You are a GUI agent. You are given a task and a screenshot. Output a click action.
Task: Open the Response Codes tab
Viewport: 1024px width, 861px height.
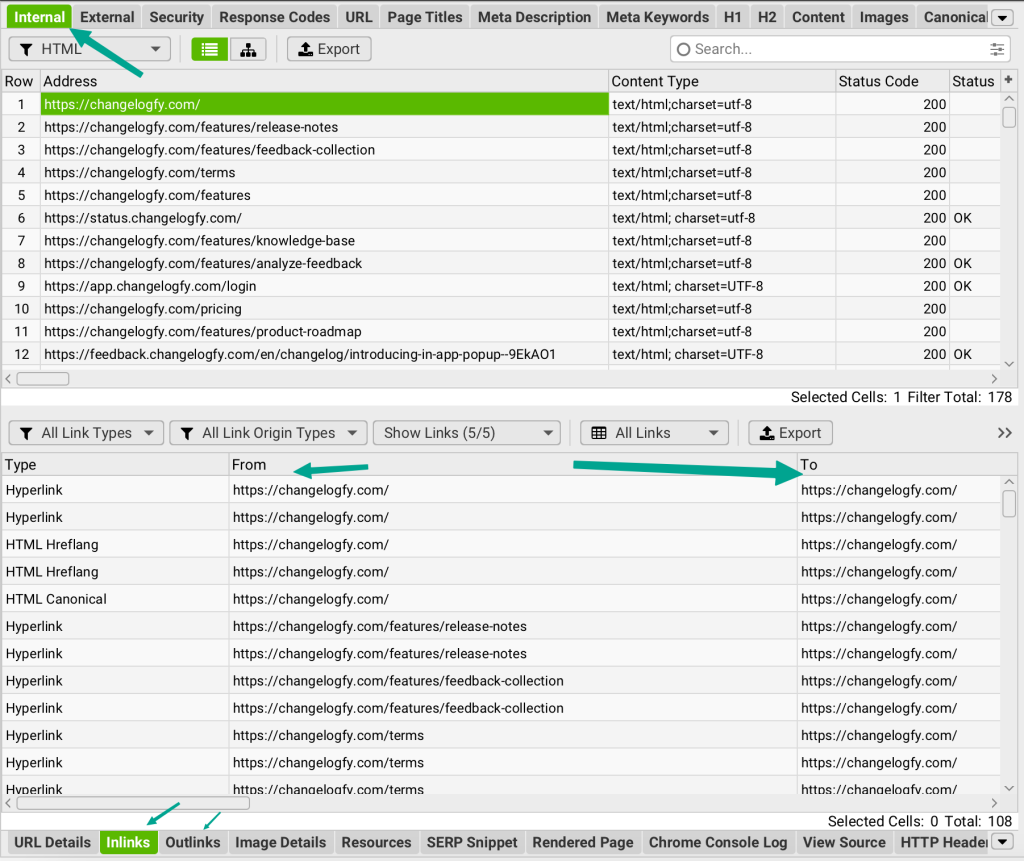[x=274, y=17]
